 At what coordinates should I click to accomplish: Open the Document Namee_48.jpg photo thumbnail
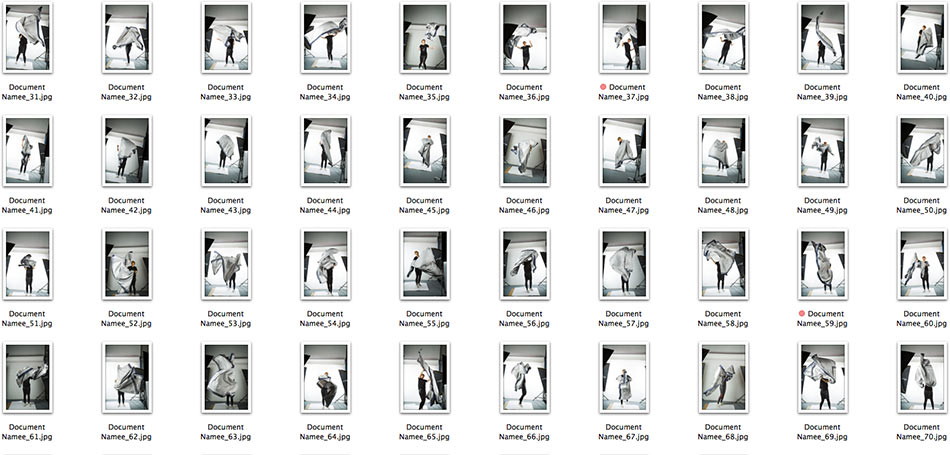tap(723, 151)
